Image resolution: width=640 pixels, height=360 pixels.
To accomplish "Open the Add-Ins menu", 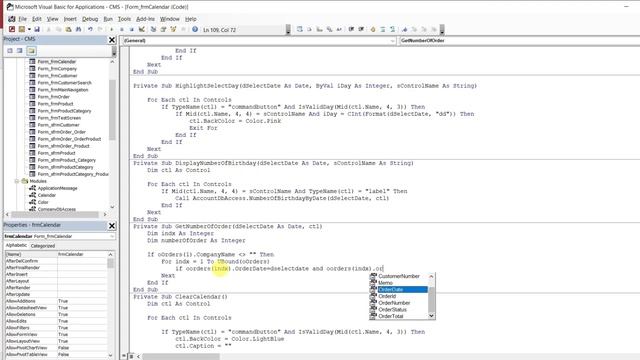I will (145, 19).
